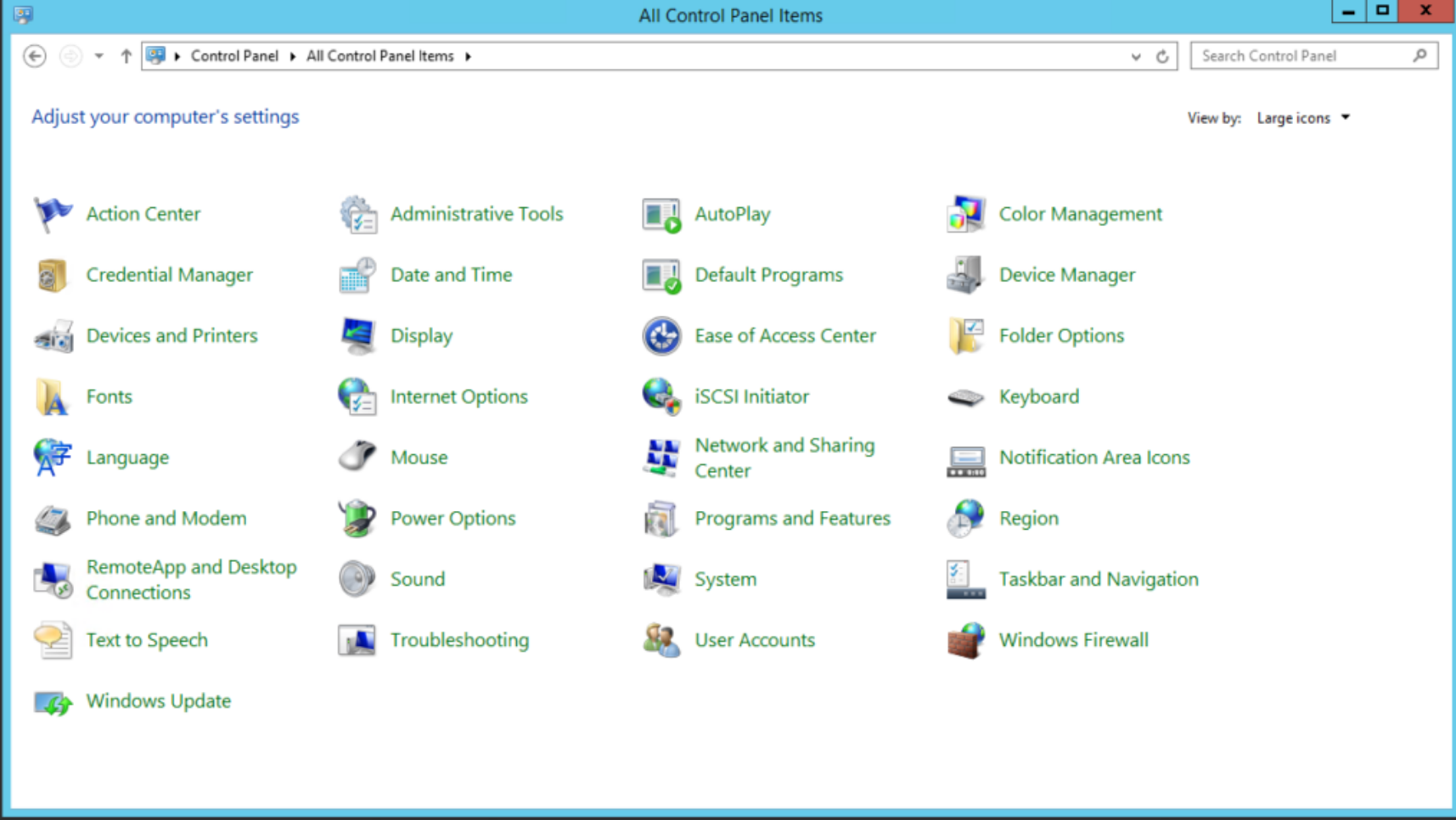Open the Network and Sharing Center link

pos(784,458)
